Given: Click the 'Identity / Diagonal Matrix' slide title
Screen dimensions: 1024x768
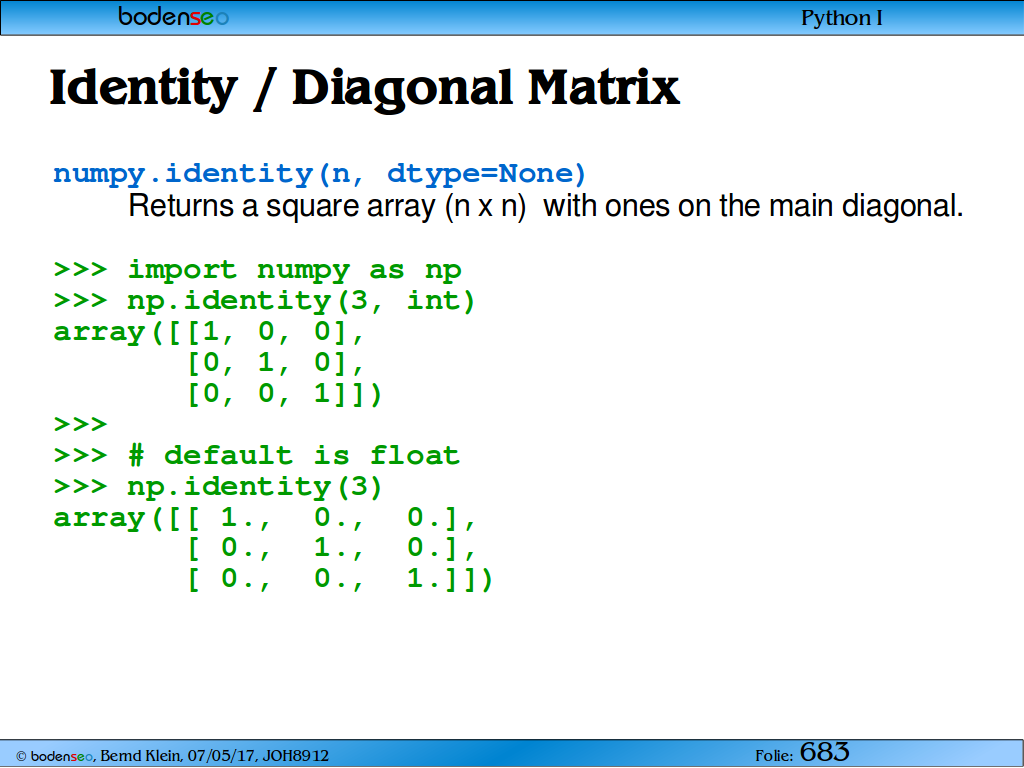Looking at the screenshot, I should point(364,88).
